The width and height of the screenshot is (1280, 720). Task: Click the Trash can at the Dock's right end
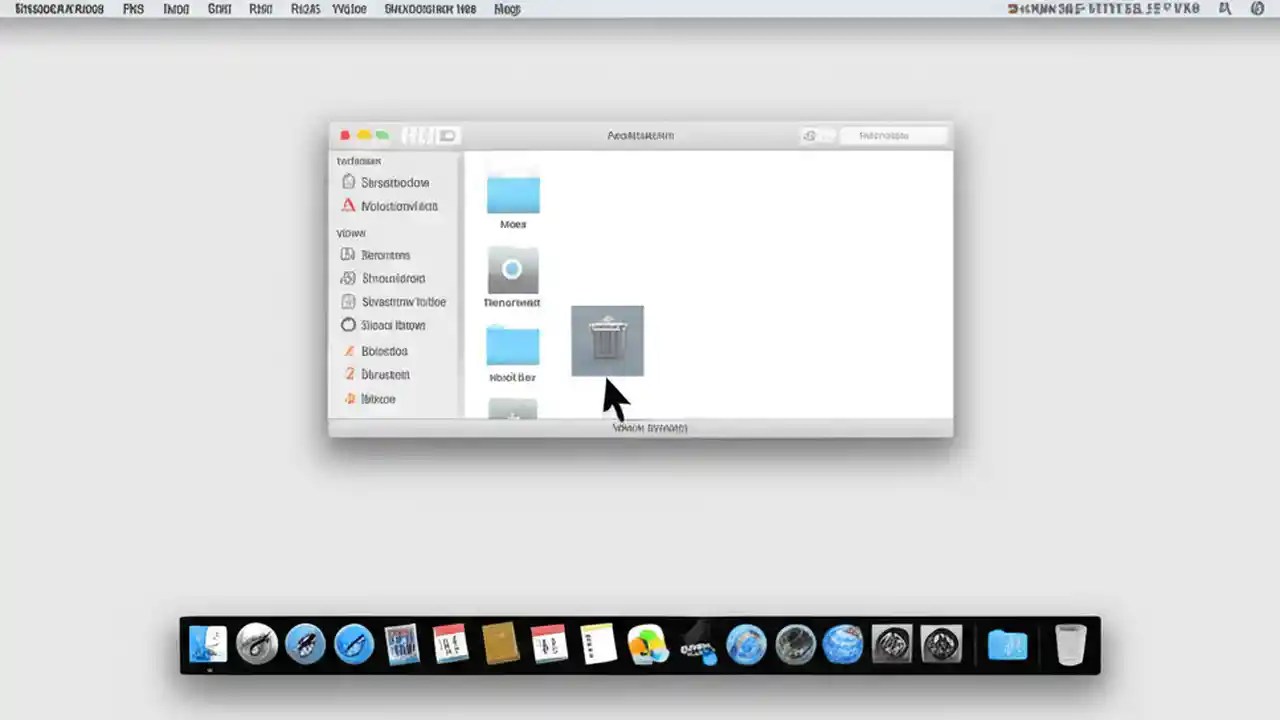pyautogui.click(x=1071, y=645)
